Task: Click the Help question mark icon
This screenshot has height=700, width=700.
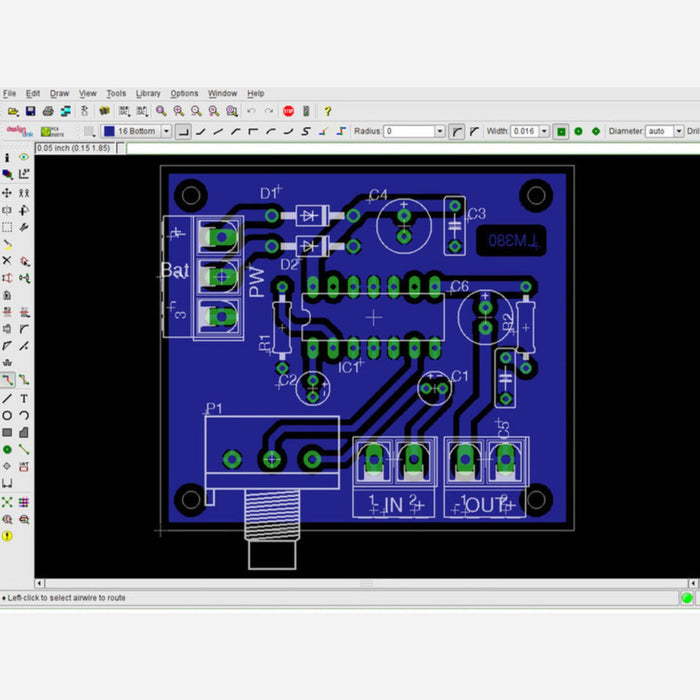Action: 327,111
